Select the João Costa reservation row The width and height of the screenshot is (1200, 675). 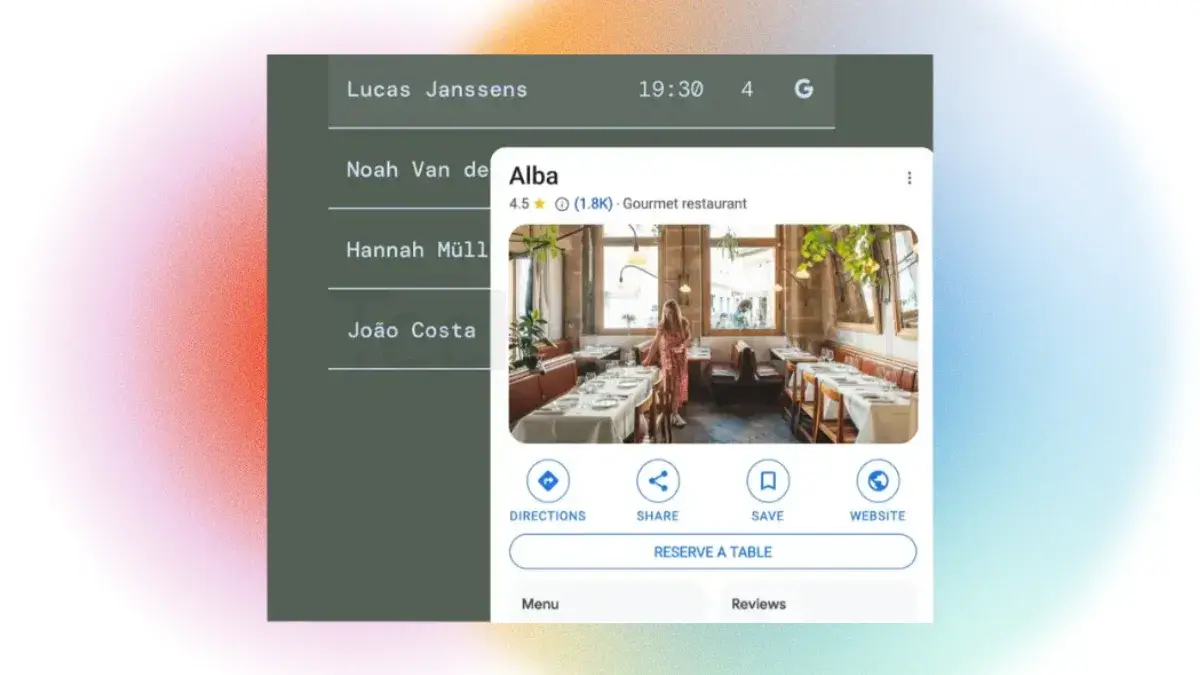[410, 329]
